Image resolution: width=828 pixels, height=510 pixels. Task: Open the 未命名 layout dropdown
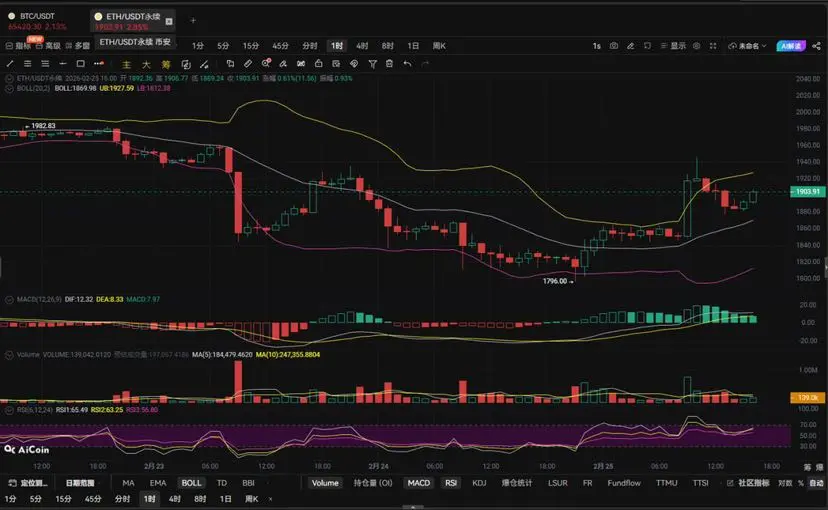[x=747, y=46]
